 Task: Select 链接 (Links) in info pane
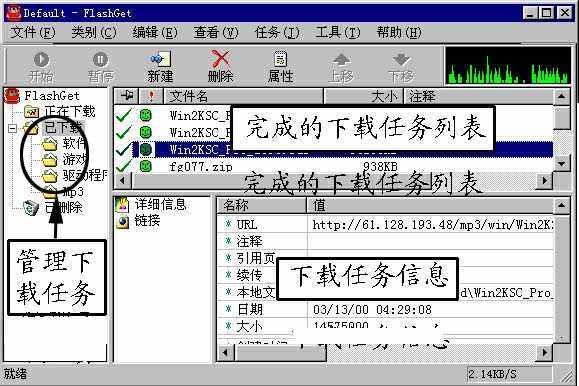coord(147,221)
